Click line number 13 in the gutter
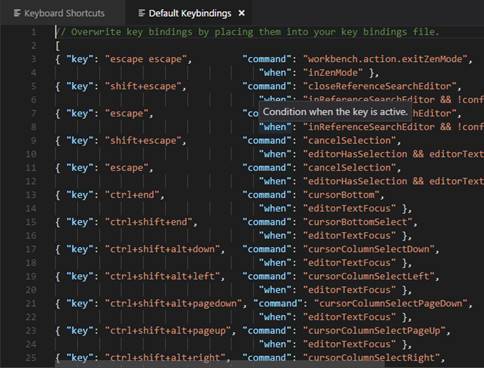484x368 pixels. 31,195
